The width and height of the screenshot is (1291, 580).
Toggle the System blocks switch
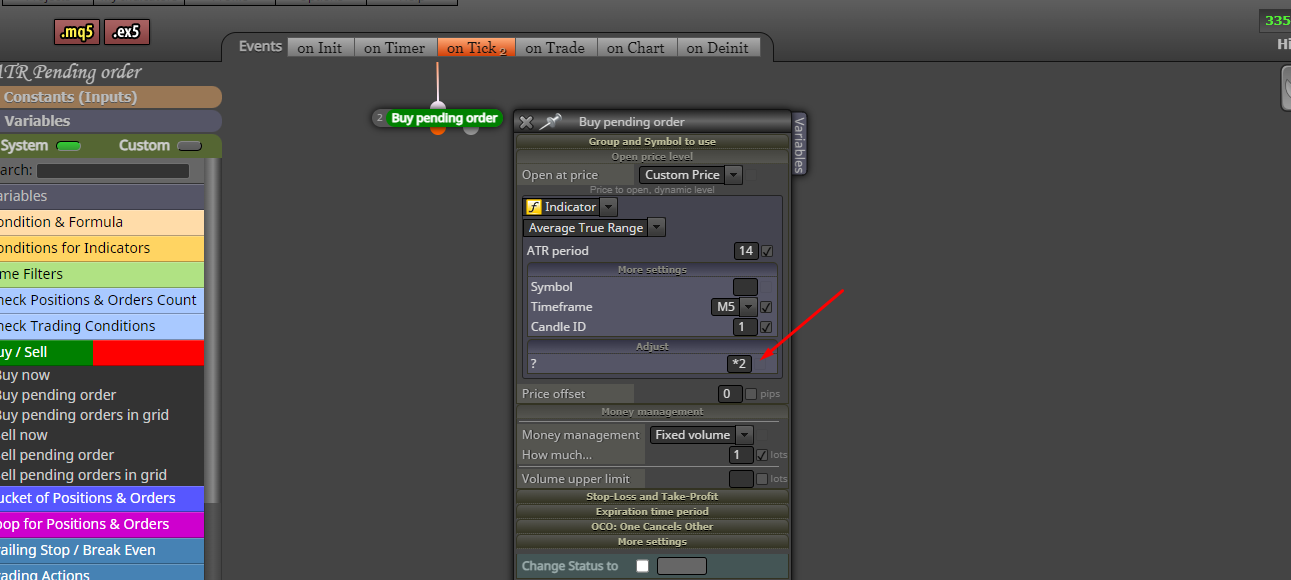69,146
